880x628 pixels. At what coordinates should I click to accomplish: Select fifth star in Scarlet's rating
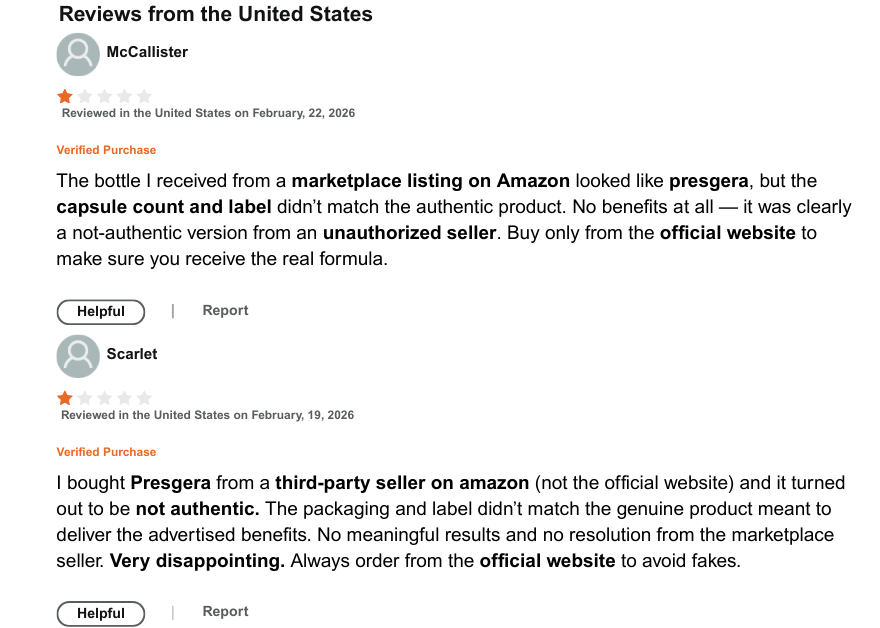tap(144, 398)
